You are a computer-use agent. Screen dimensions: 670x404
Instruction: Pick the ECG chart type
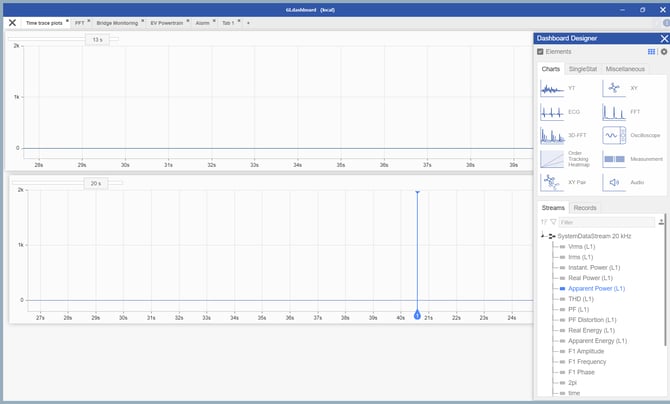(552, 112)
